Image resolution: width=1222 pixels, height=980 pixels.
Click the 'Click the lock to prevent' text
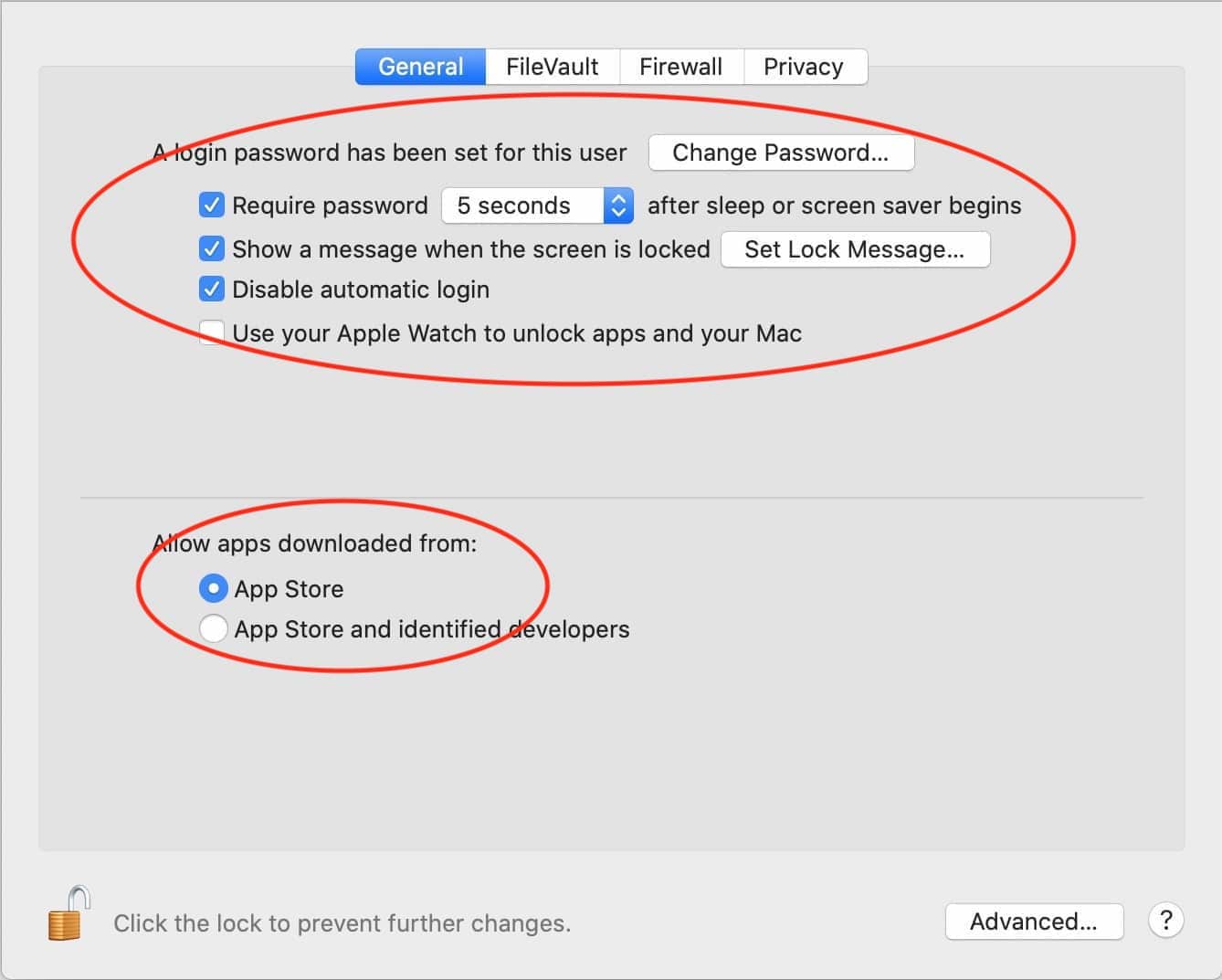pos(342,923)
